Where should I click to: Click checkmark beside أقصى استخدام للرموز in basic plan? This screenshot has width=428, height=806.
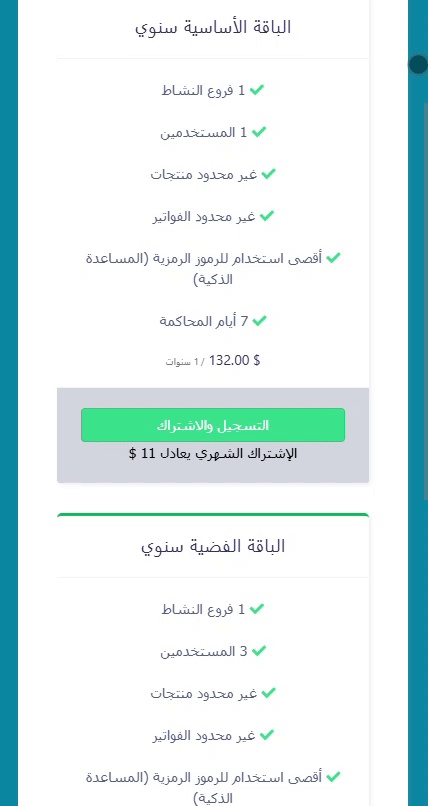333,258
